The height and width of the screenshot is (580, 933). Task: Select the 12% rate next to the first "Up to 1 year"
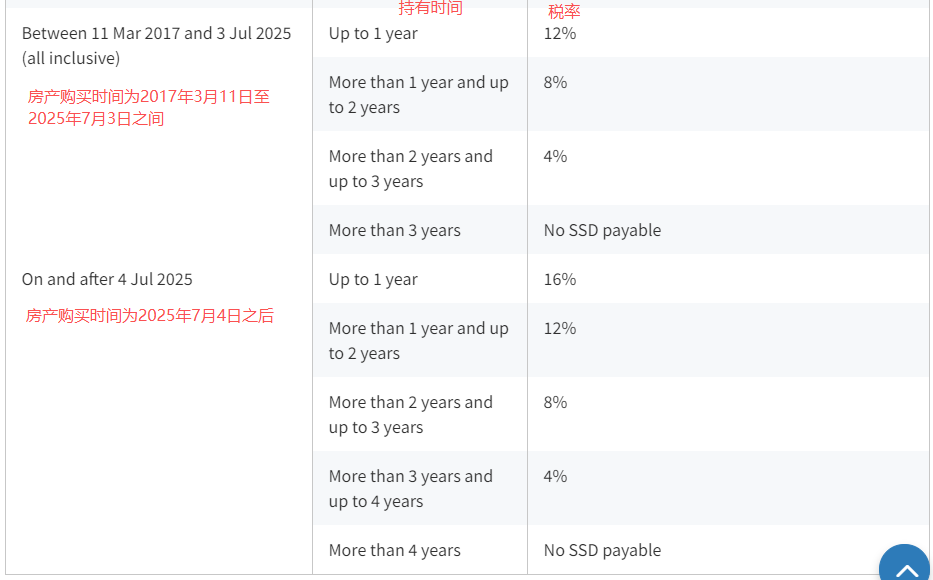point(559,33)
